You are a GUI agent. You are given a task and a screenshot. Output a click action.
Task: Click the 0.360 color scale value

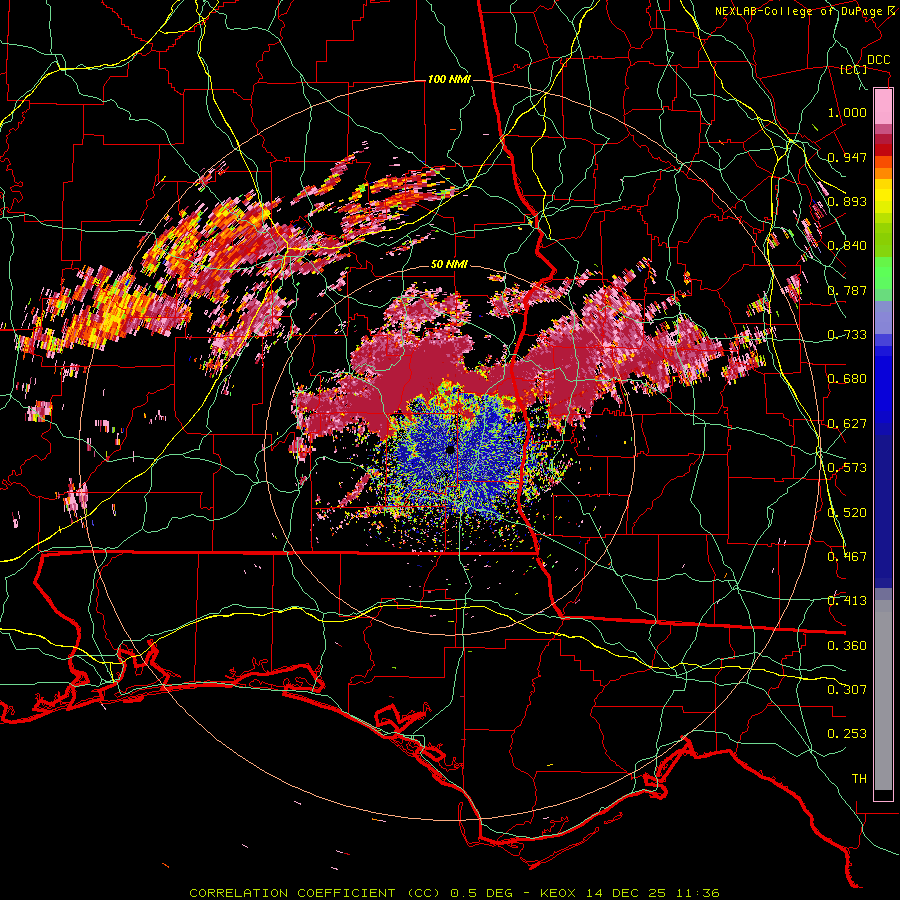(x=847, y=646)
